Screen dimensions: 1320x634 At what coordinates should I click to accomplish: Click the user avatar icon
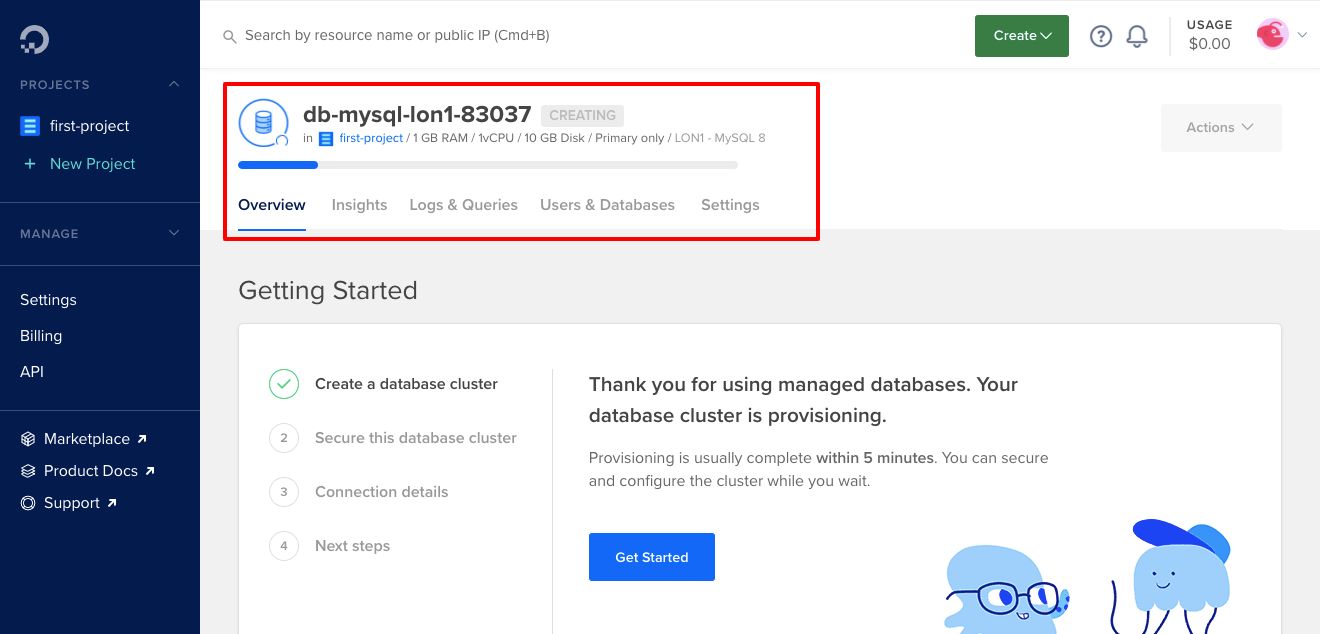pos(1271,35)
